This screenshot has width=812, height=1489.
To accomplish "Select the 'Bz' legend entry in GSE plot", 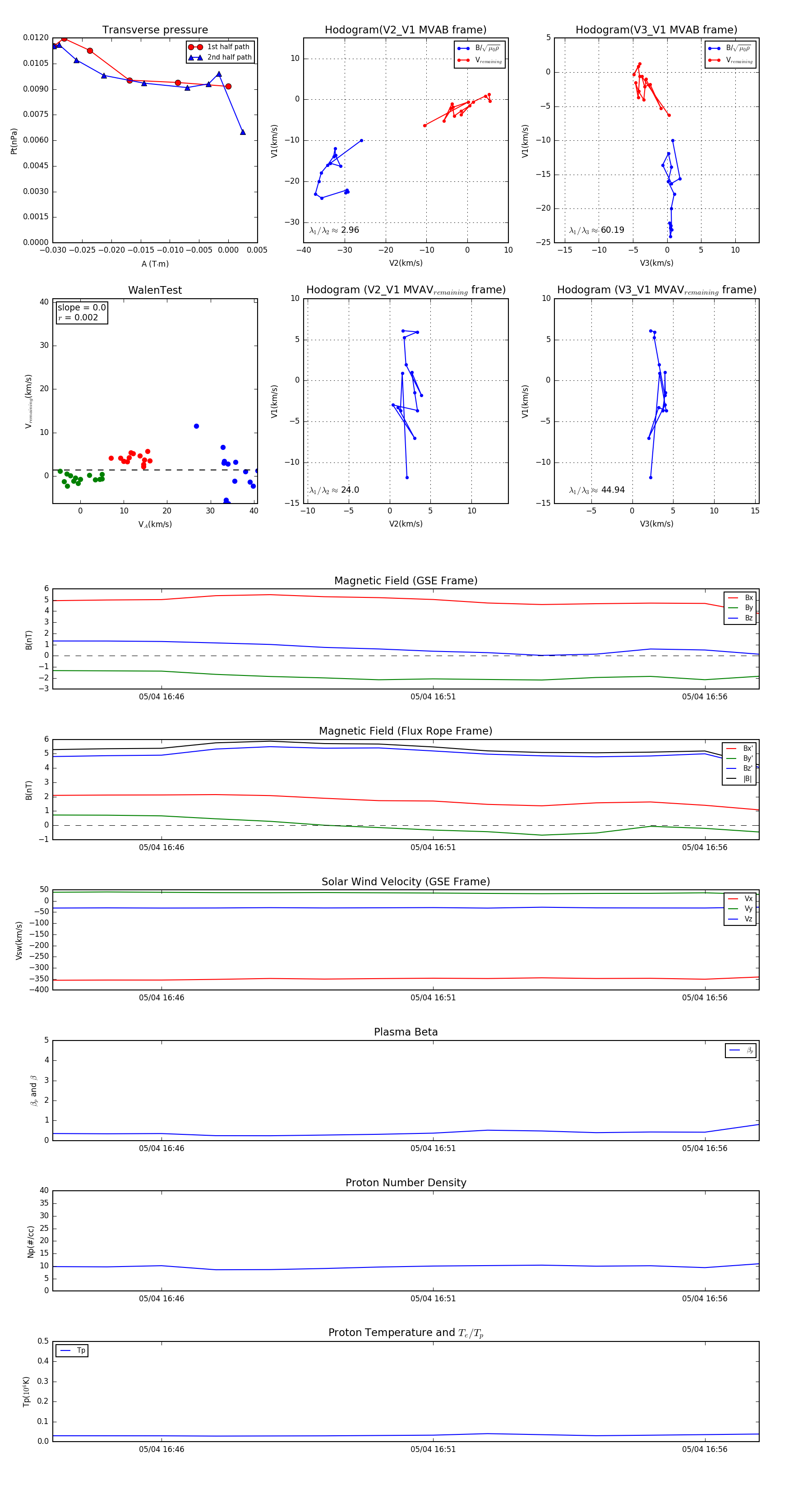I will (740, 618).
